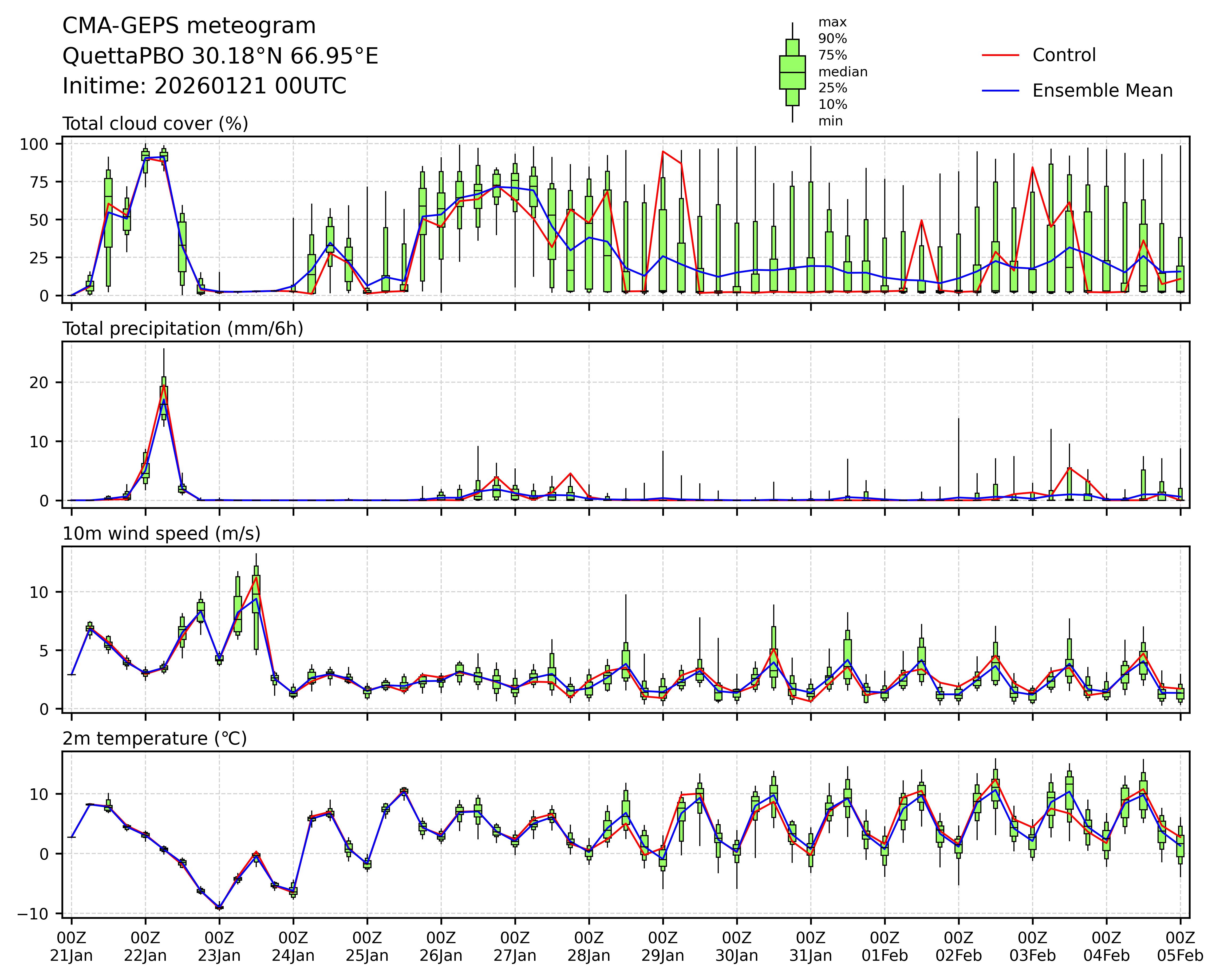The width and height of the screenshot is (1220, 980).
Task: Click the QuettaPBO station coordinates text
Action: point(220,56)
